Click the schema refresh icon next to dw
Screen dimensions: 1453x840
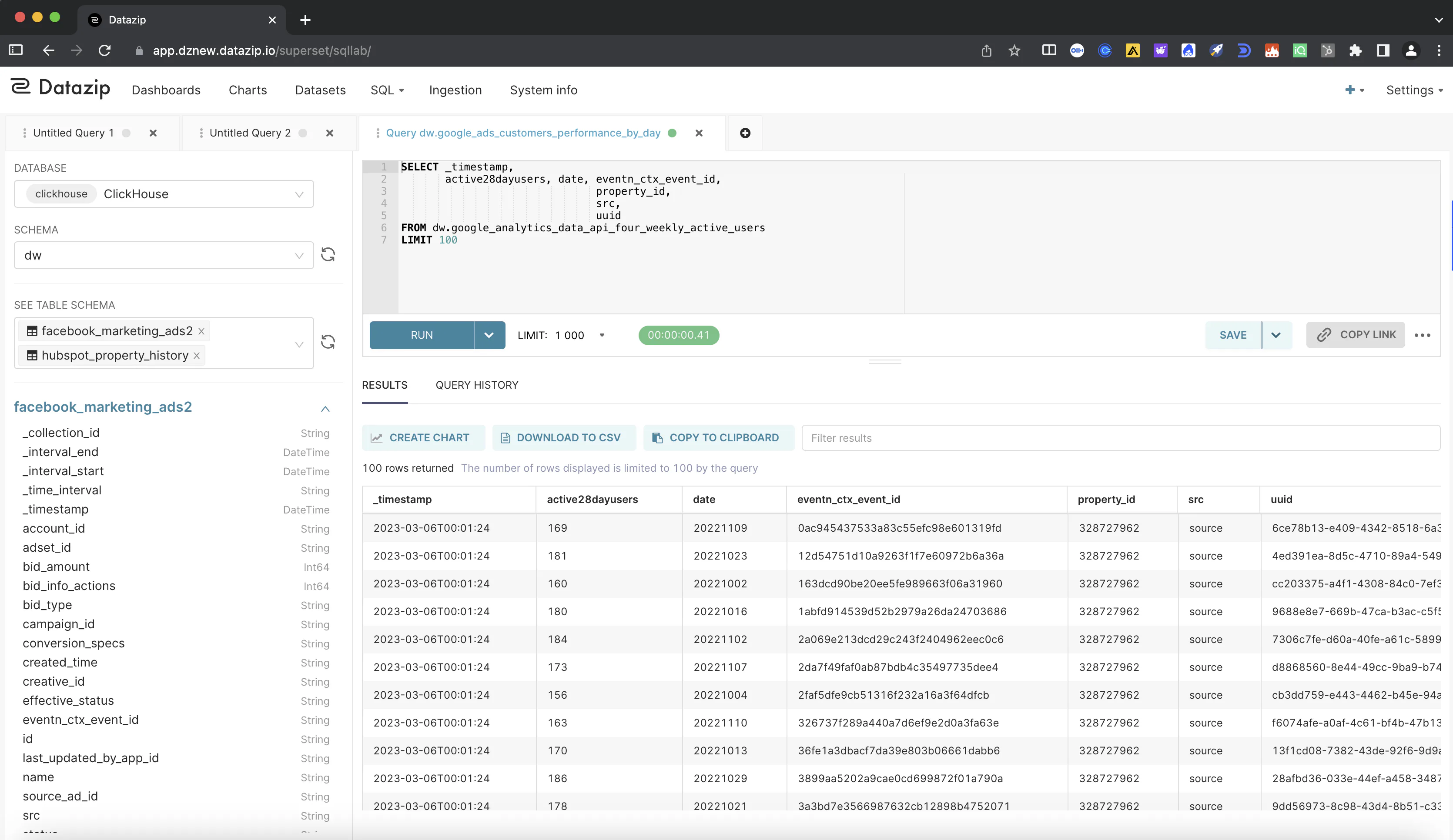(328, 255)
